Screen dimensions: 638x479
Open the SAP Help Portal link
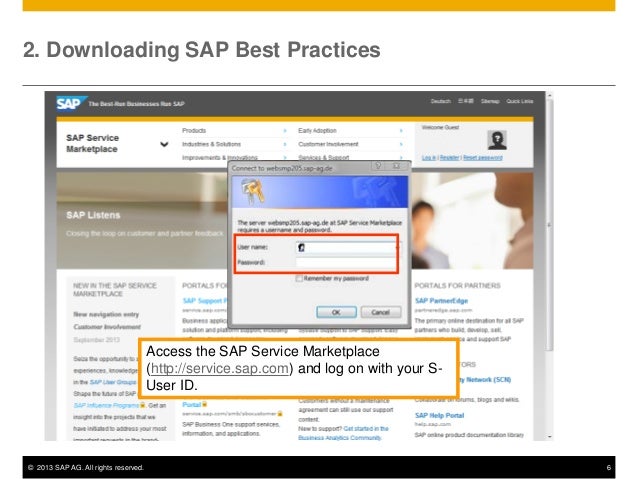point(439,416)
